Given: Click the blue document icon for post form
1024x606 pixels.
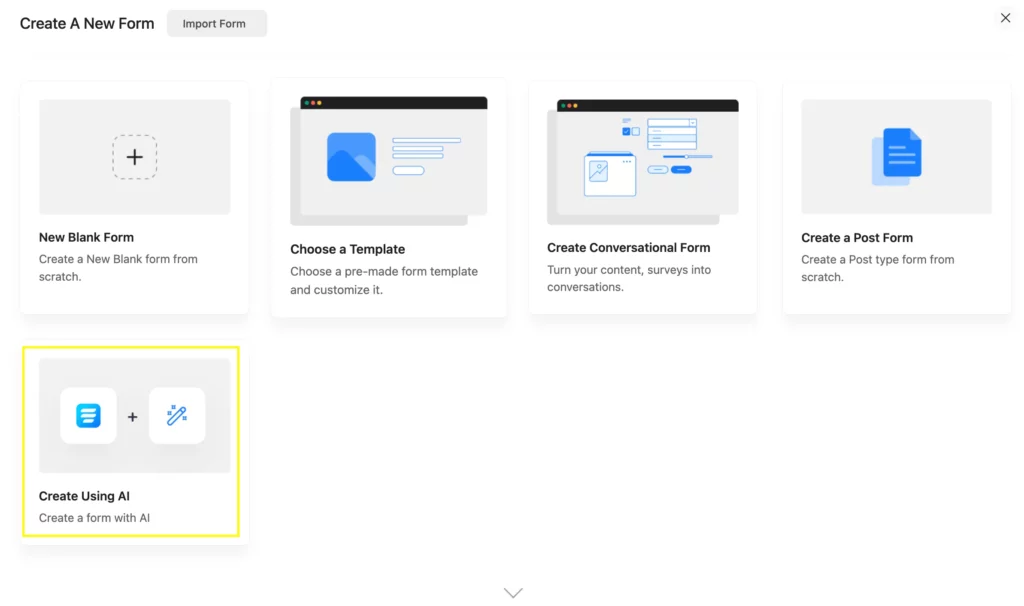Looking at the screenshot, I should pos(897,157).
